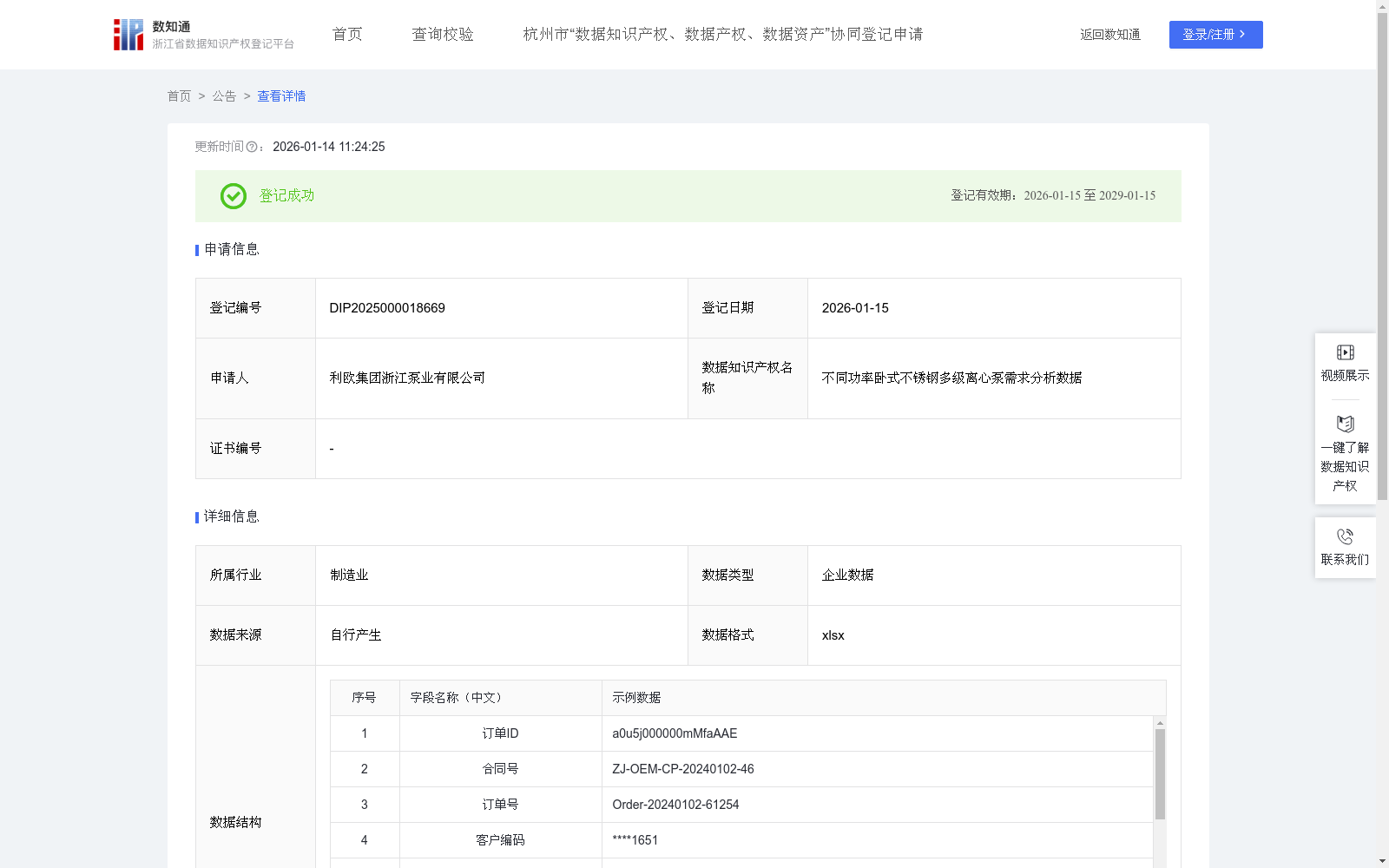This screenshot has height=868, width=1389.
Task: Click 查看详情 in the breadcrumb
Action: click(281, 96)
